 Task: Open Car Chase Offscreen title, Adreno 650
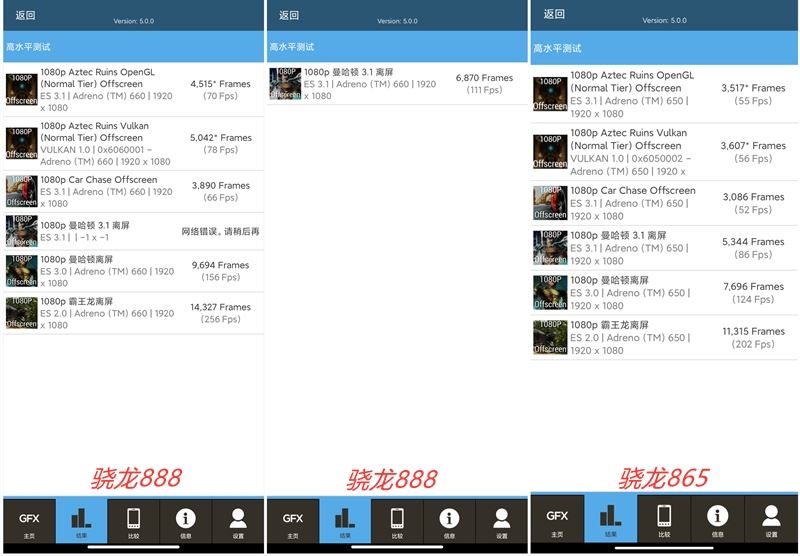(x=633, y=190)
